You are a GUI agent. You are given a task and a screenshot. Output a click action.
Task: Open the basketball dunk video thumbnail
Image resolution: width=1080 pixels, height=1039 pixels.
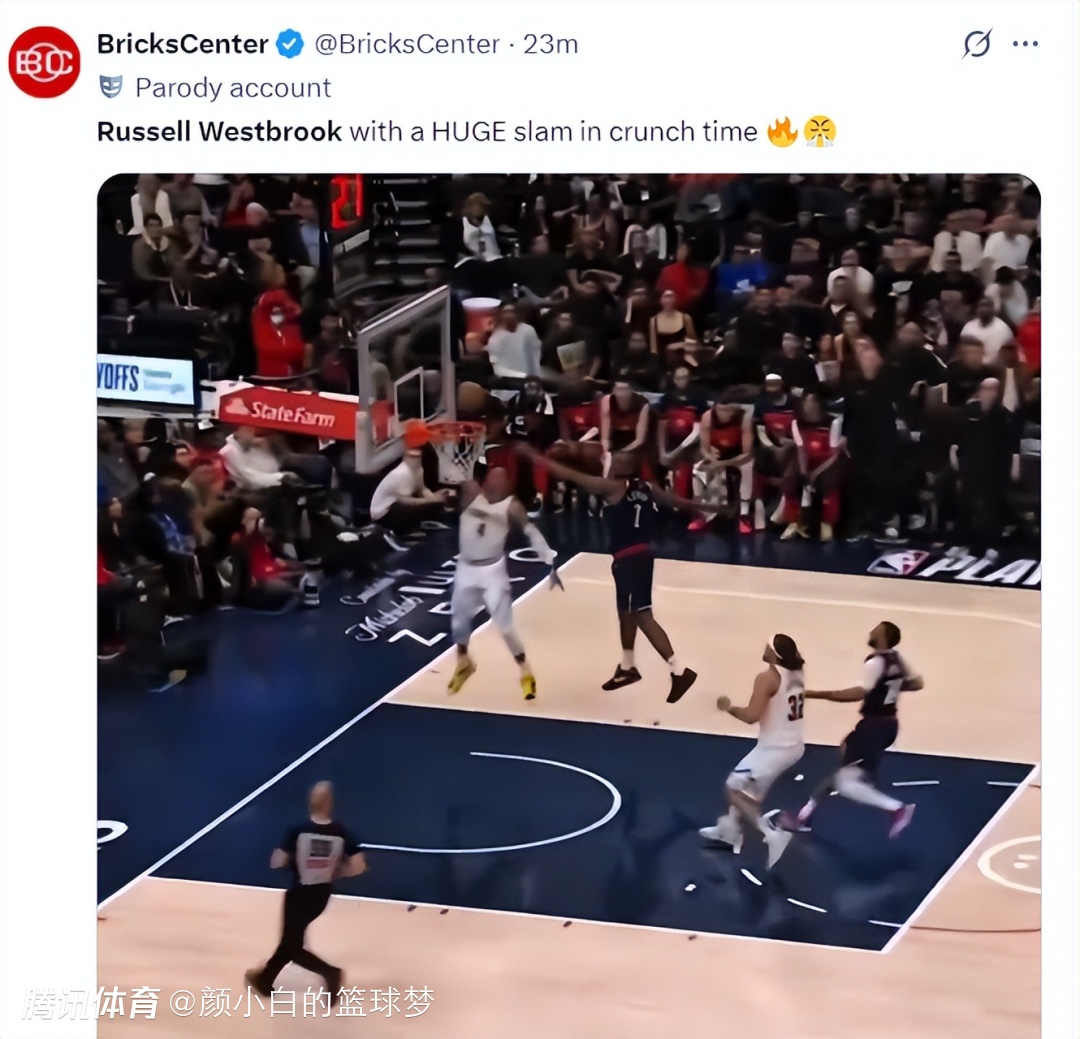click(569, 606)
